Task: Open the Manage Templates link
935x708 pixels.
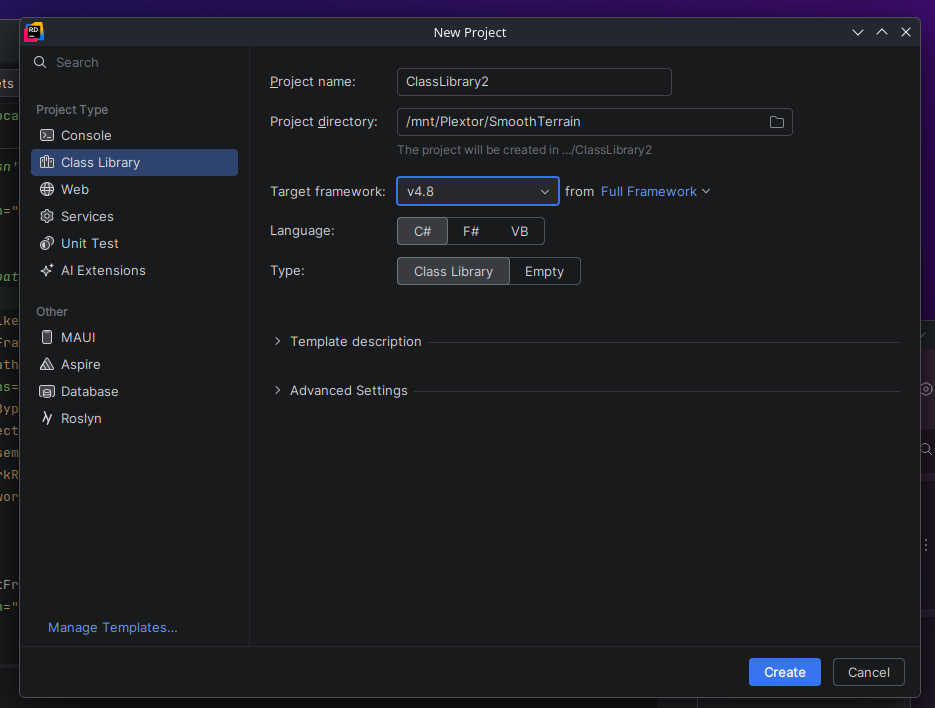Action: tap(112, 627)
